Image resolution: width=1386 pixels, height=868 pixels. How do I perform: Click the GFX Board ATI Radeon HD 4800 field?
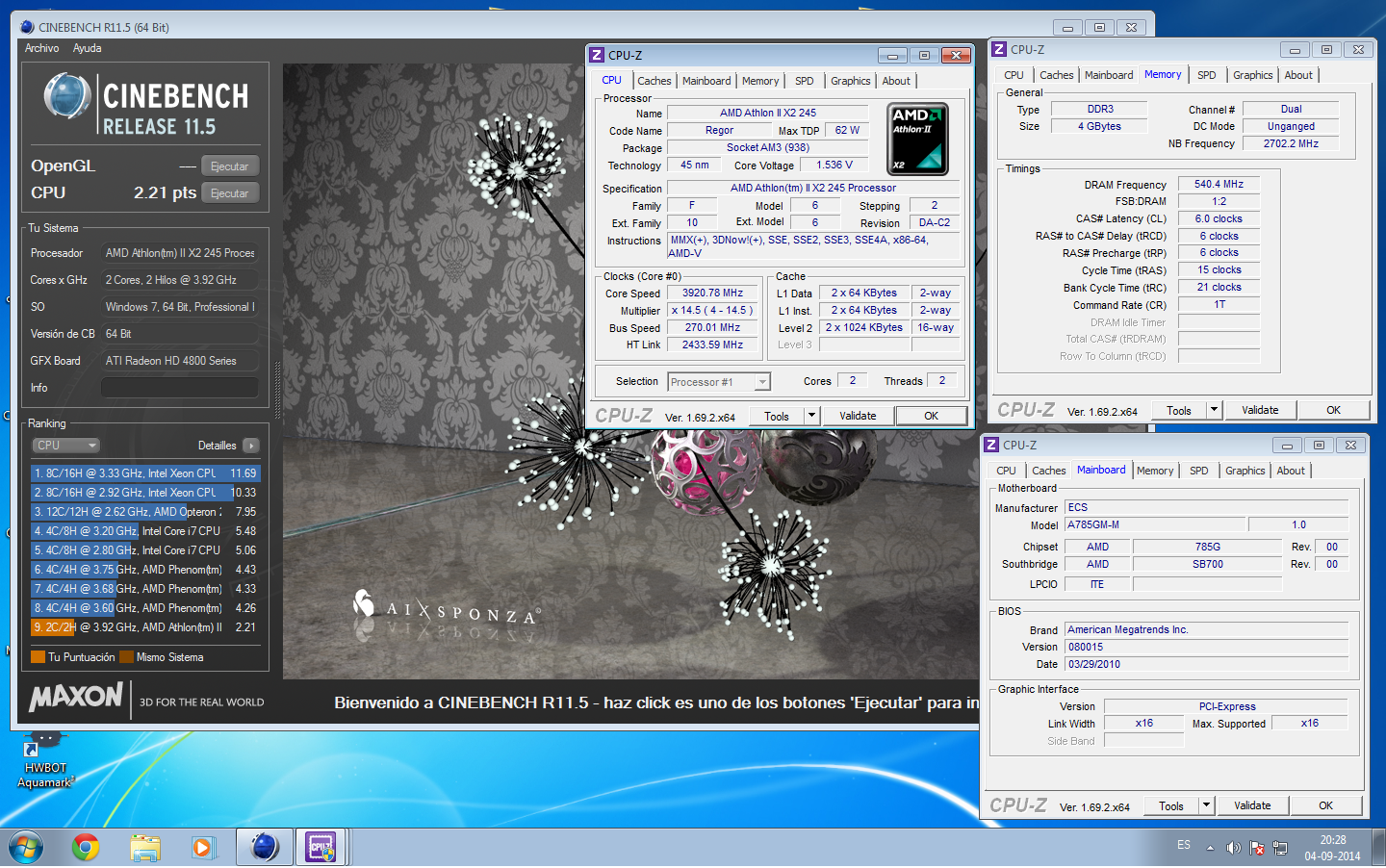(x=180, y=361)
